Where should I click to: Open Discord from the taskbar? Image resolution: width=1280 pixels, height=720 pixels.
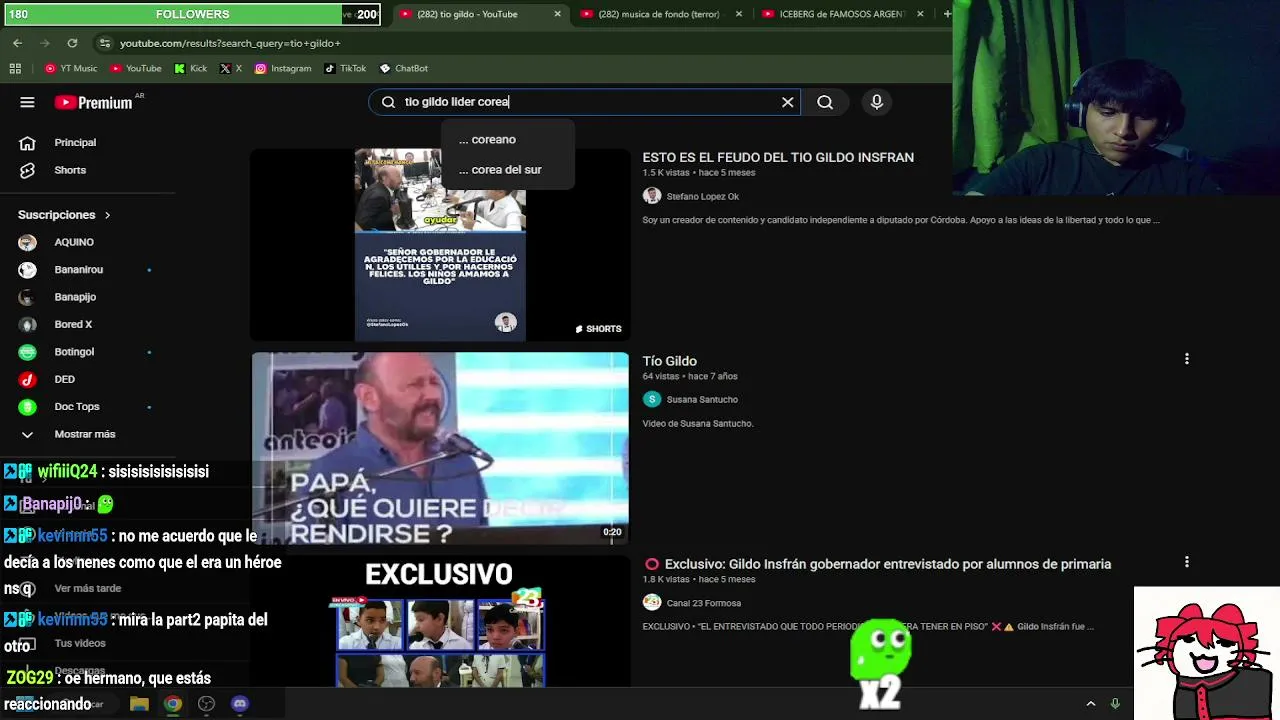click(240, 704)
